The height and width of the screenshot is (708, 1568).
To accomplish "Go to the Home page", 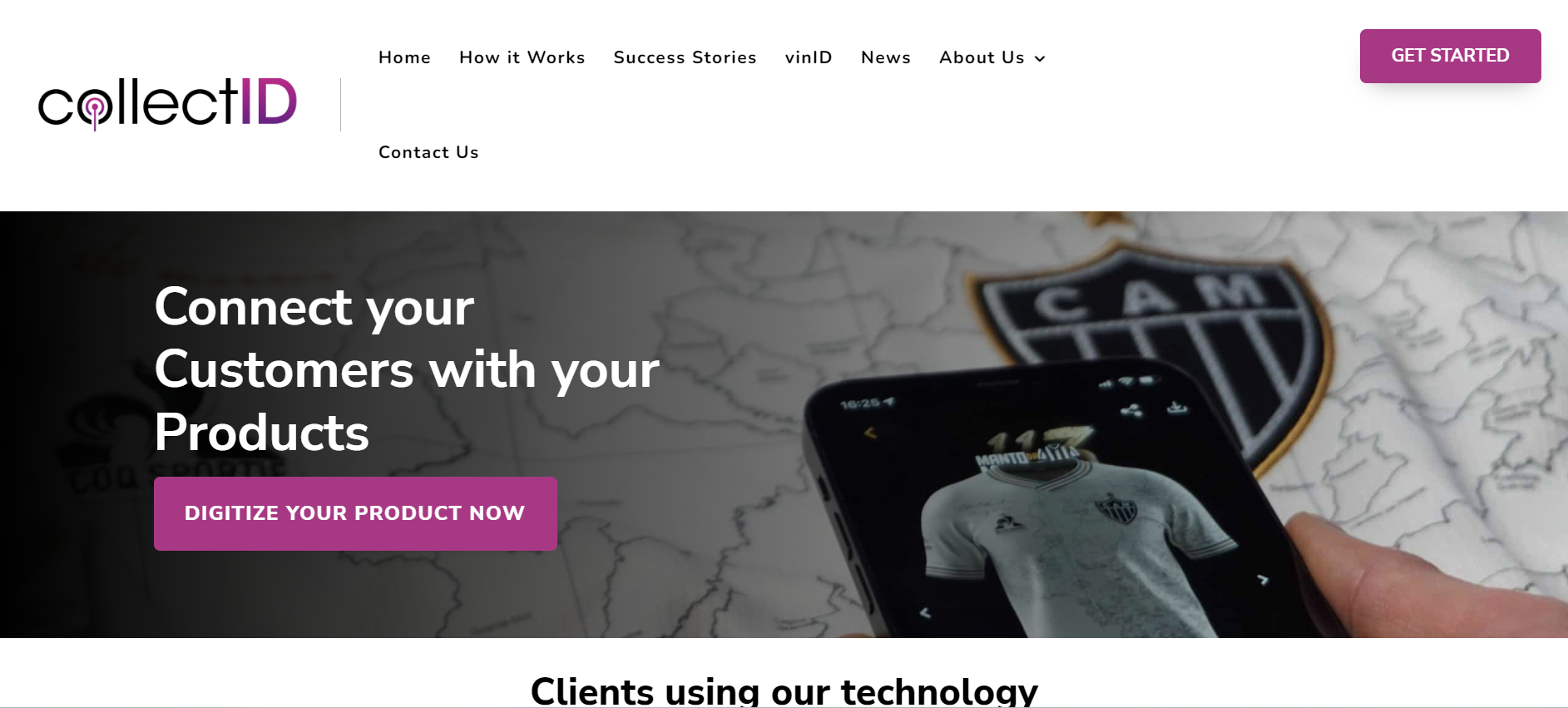I will point(404,57).
